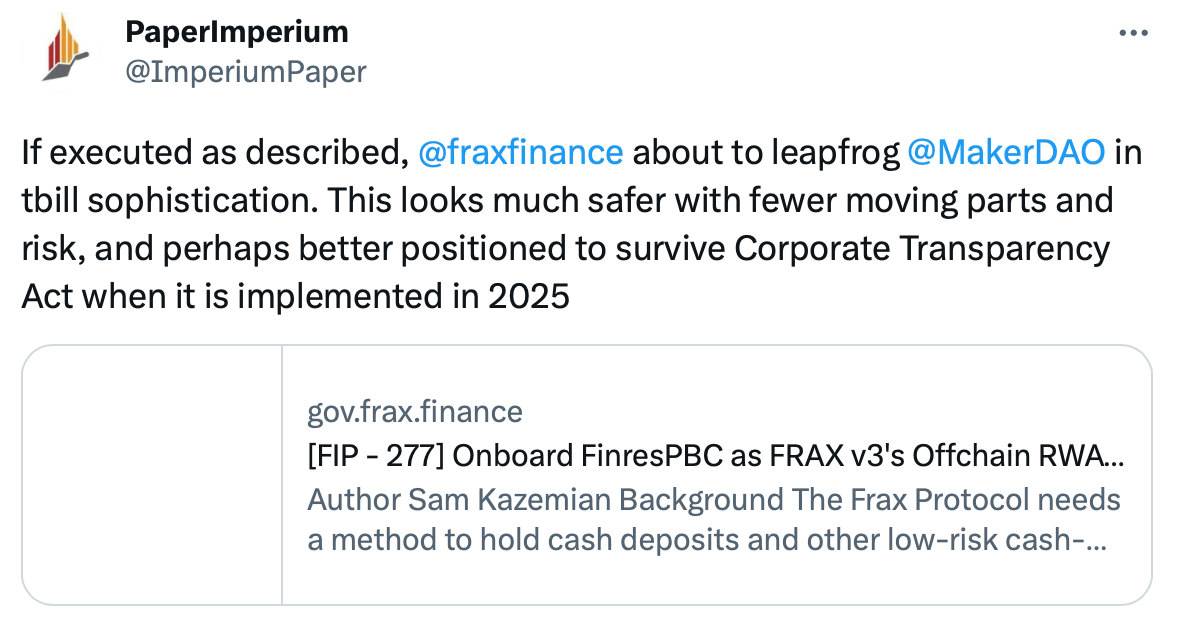Open the [FIP - 277] card title
The image size is (1184, 634).
(716, 456)
